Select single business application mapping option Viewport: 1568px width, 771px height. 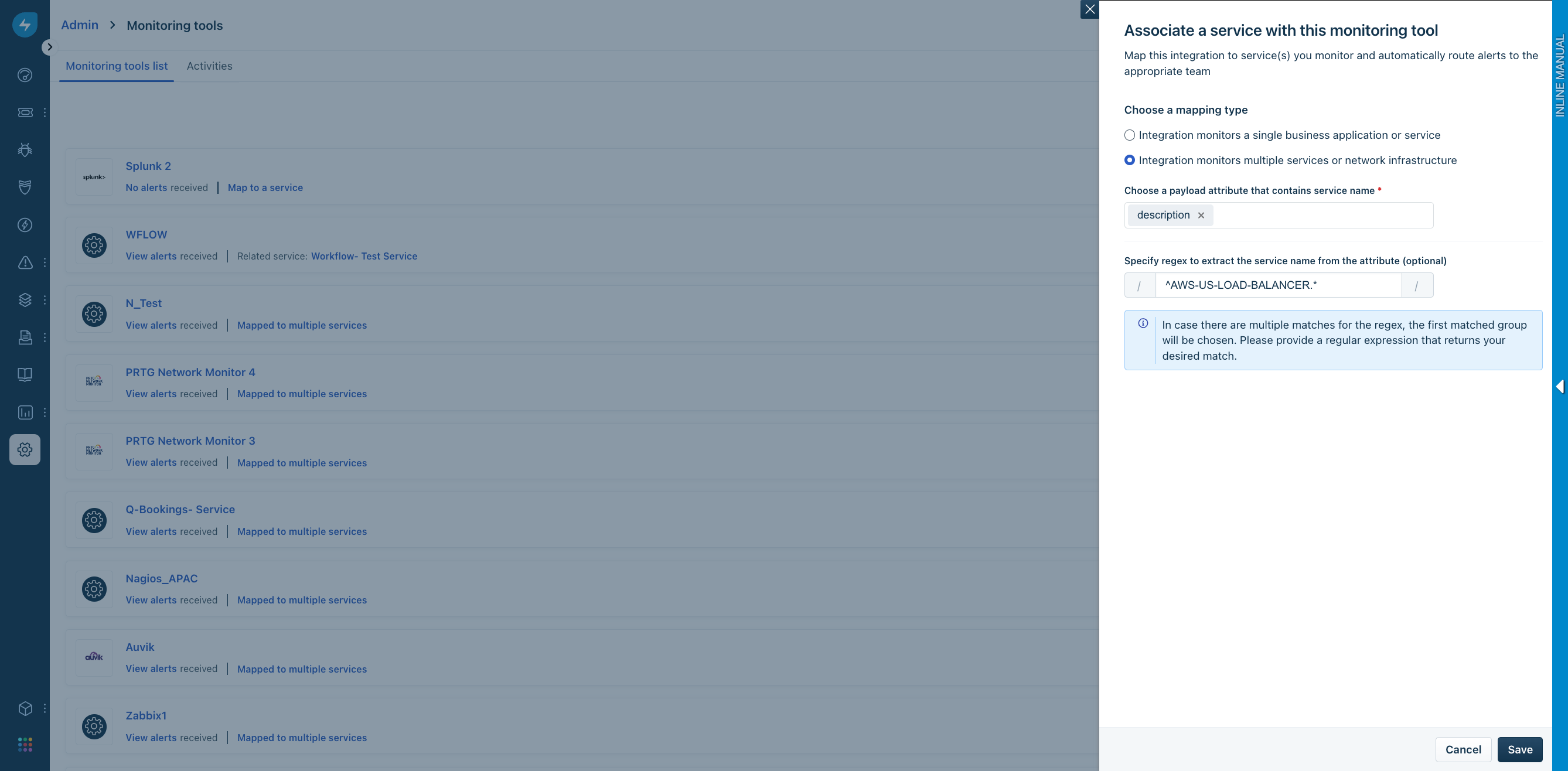(x=1130, y=135)
